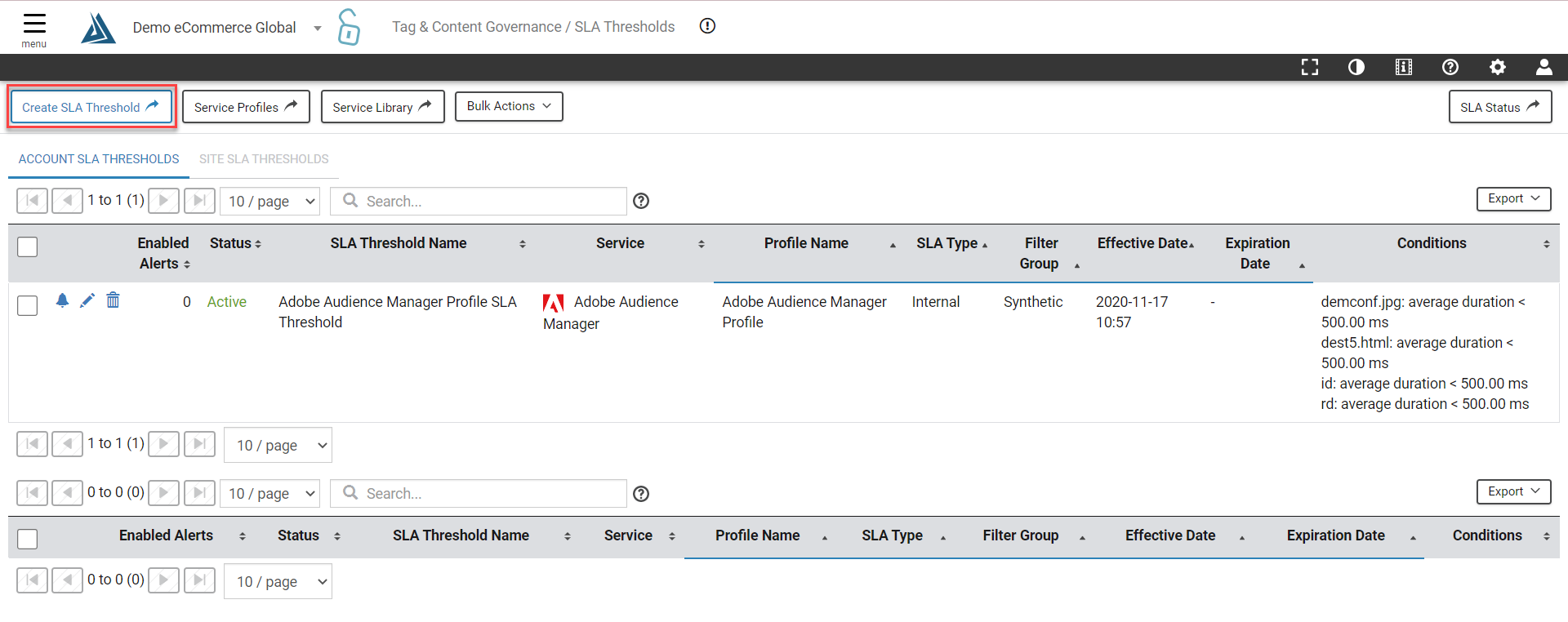Open the hamburger main menu

point(34,29)
